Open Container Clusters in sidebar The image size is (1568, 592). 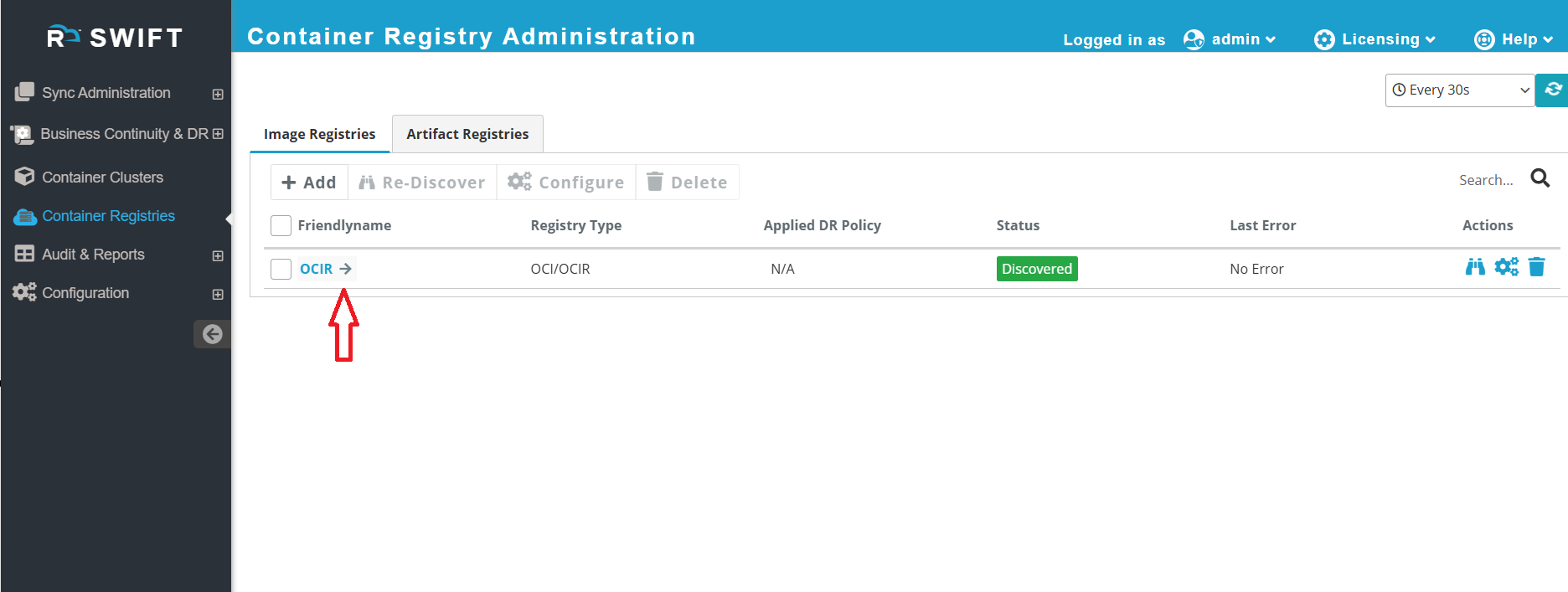coord(103,178)
